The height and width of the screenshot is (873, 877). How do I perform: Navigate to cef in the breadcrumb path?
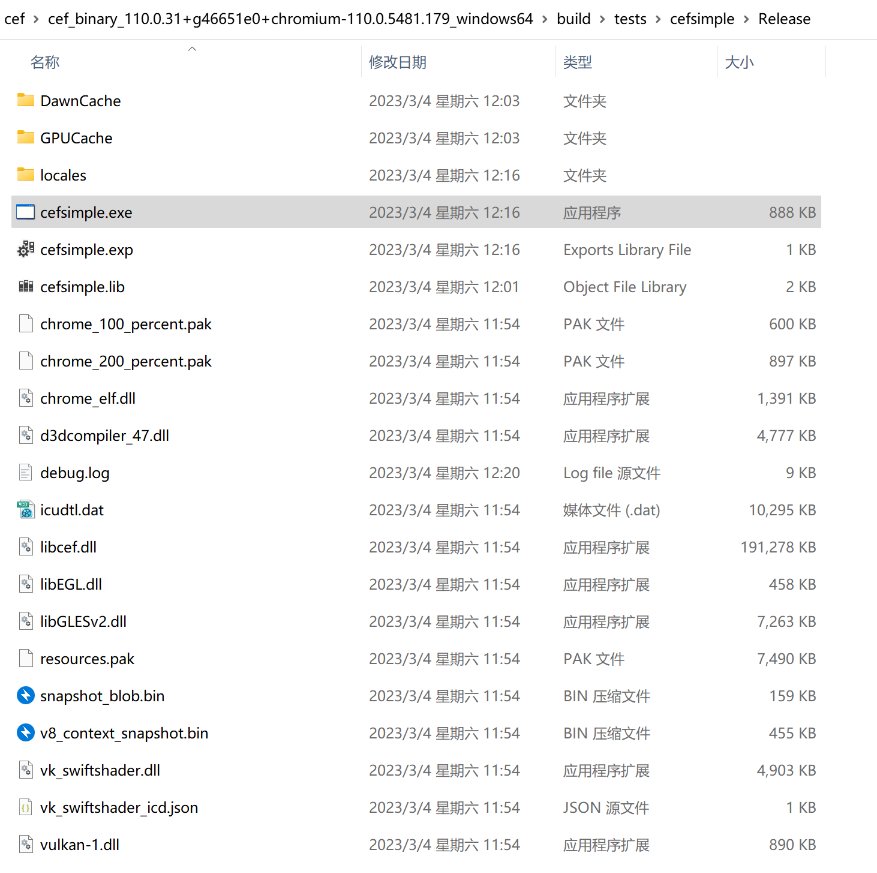[x=15, y=19]
